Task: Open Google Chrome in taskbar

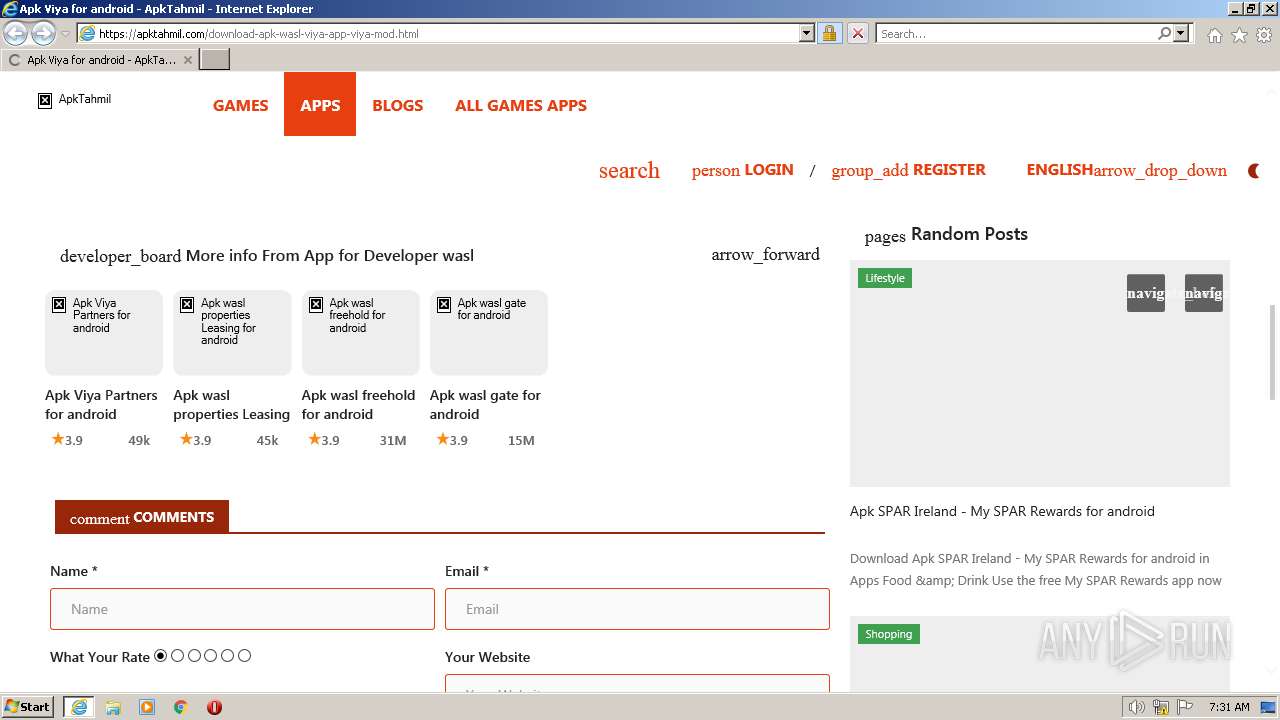Action: 181,707
